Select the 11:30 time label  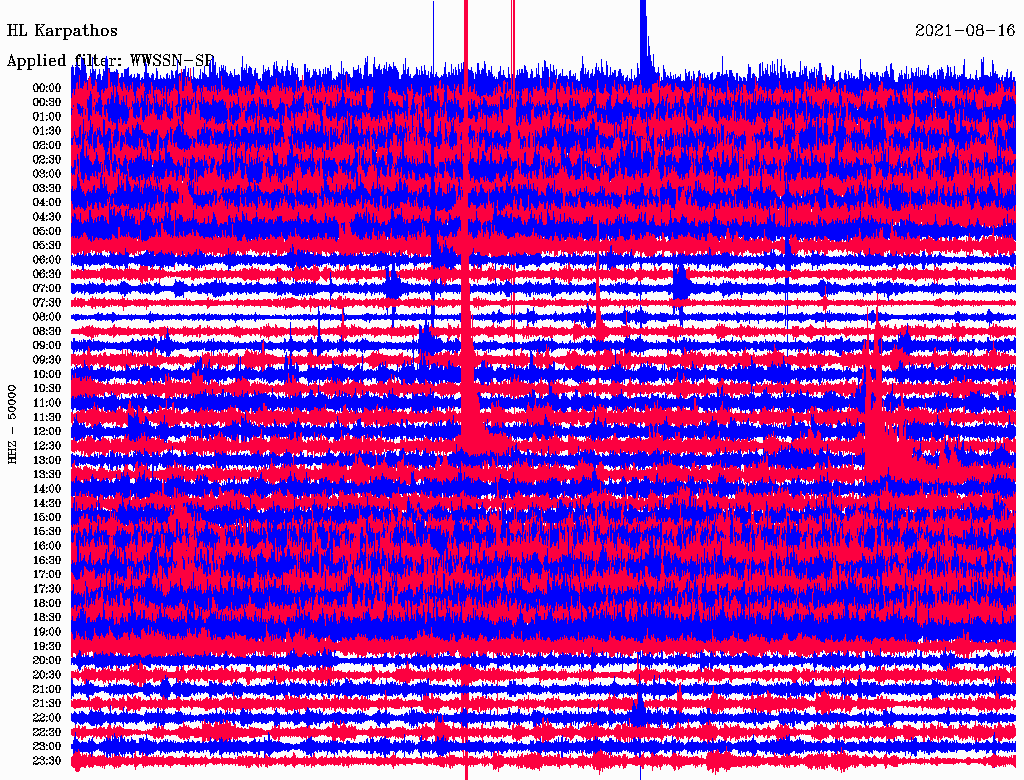(x=47, y=417)
